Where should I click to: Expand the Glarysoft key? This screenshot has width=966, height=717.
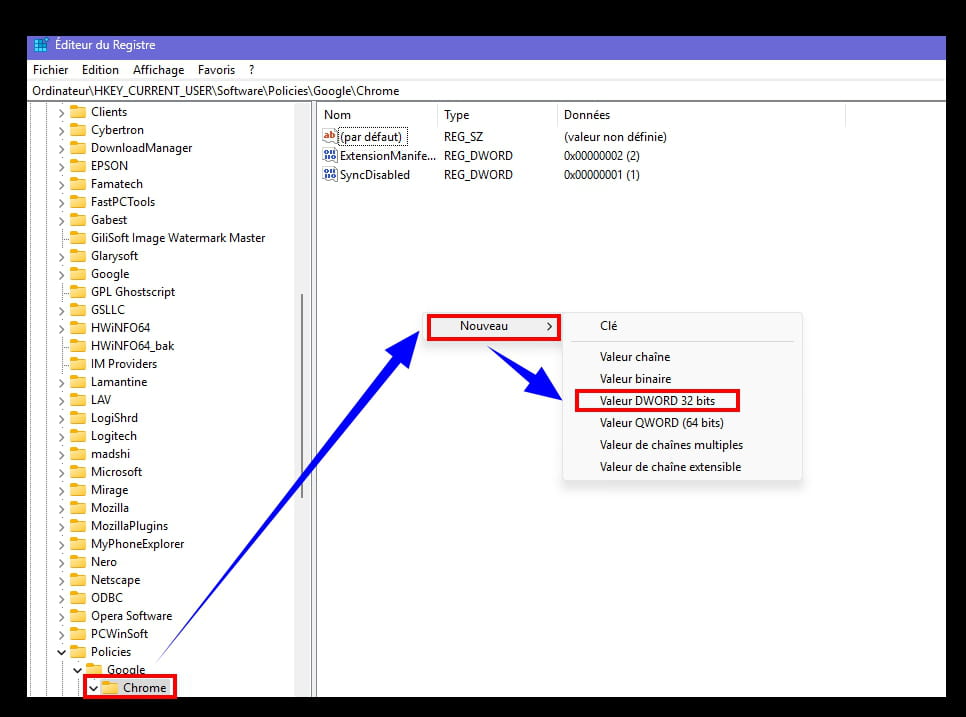61,256
